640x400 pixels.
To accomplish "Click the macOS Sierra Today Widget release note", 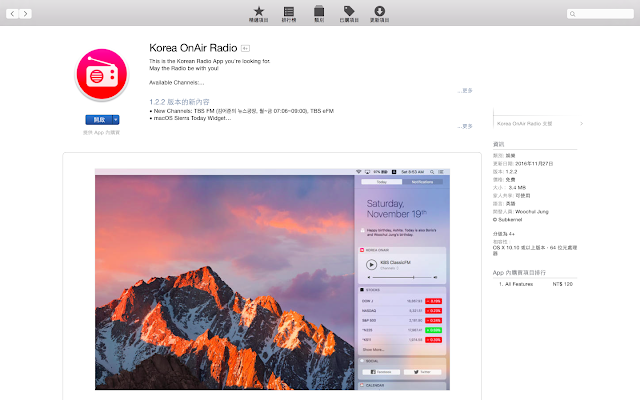I will click(190, 118).
